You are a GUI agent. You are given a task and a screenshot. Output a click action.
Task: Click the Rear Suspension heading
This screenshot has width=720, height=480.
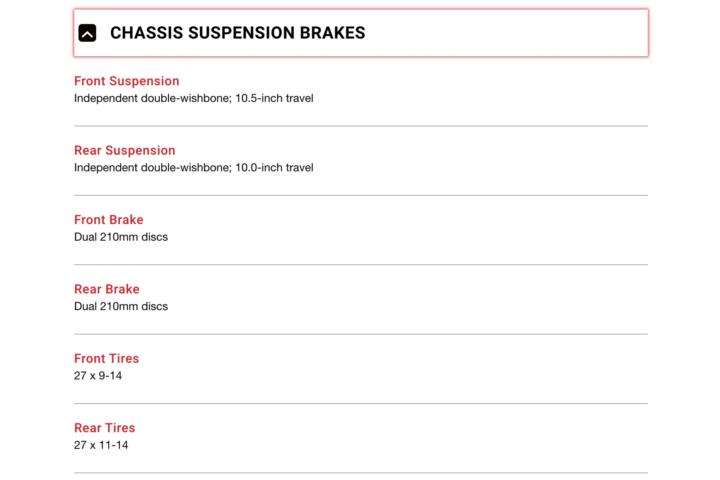click(125, 150)
